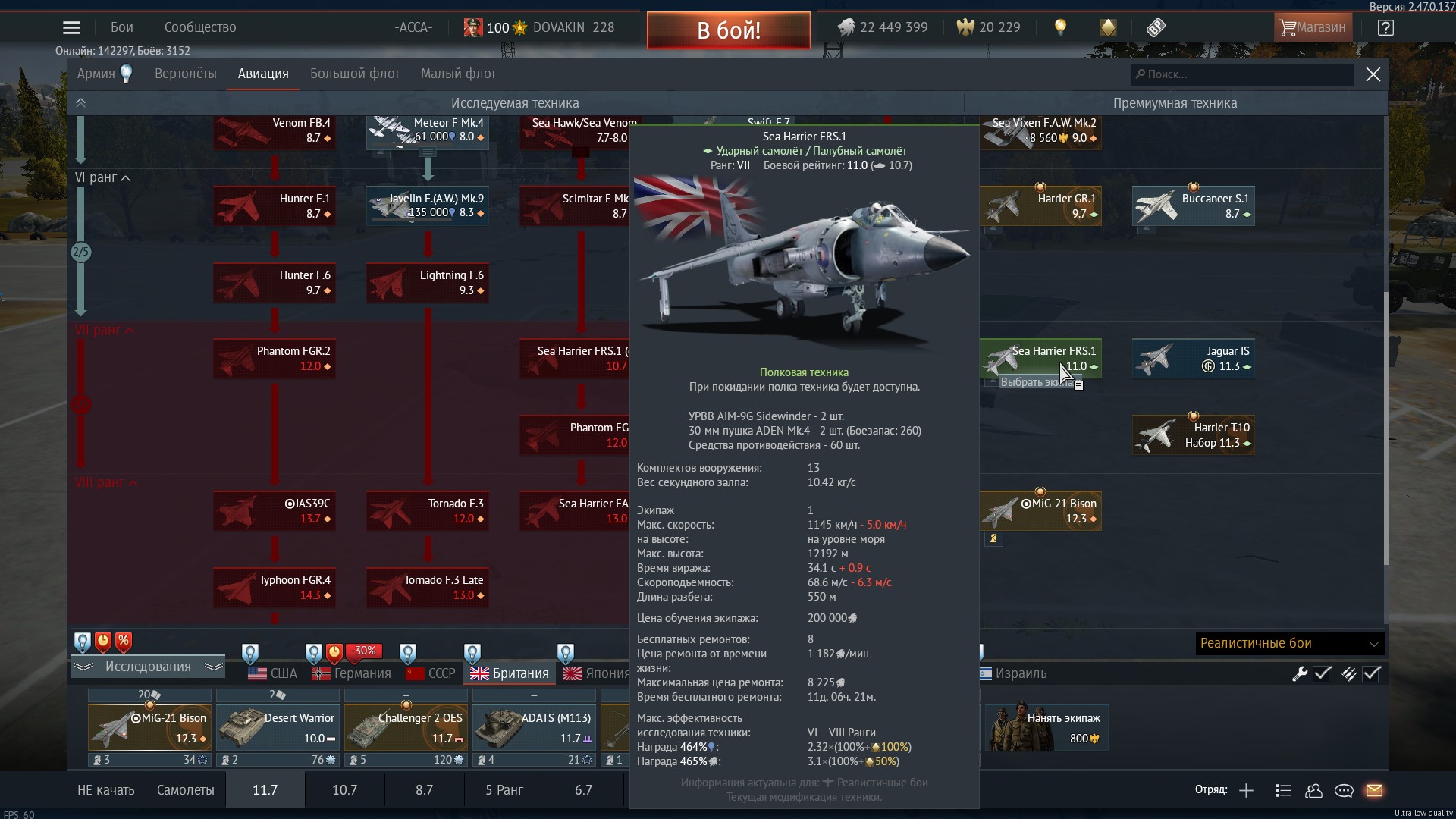Viewport: 1456px width, 819px height.
Task: Switch to the Малый флот tab
Action: coord(459,74)
